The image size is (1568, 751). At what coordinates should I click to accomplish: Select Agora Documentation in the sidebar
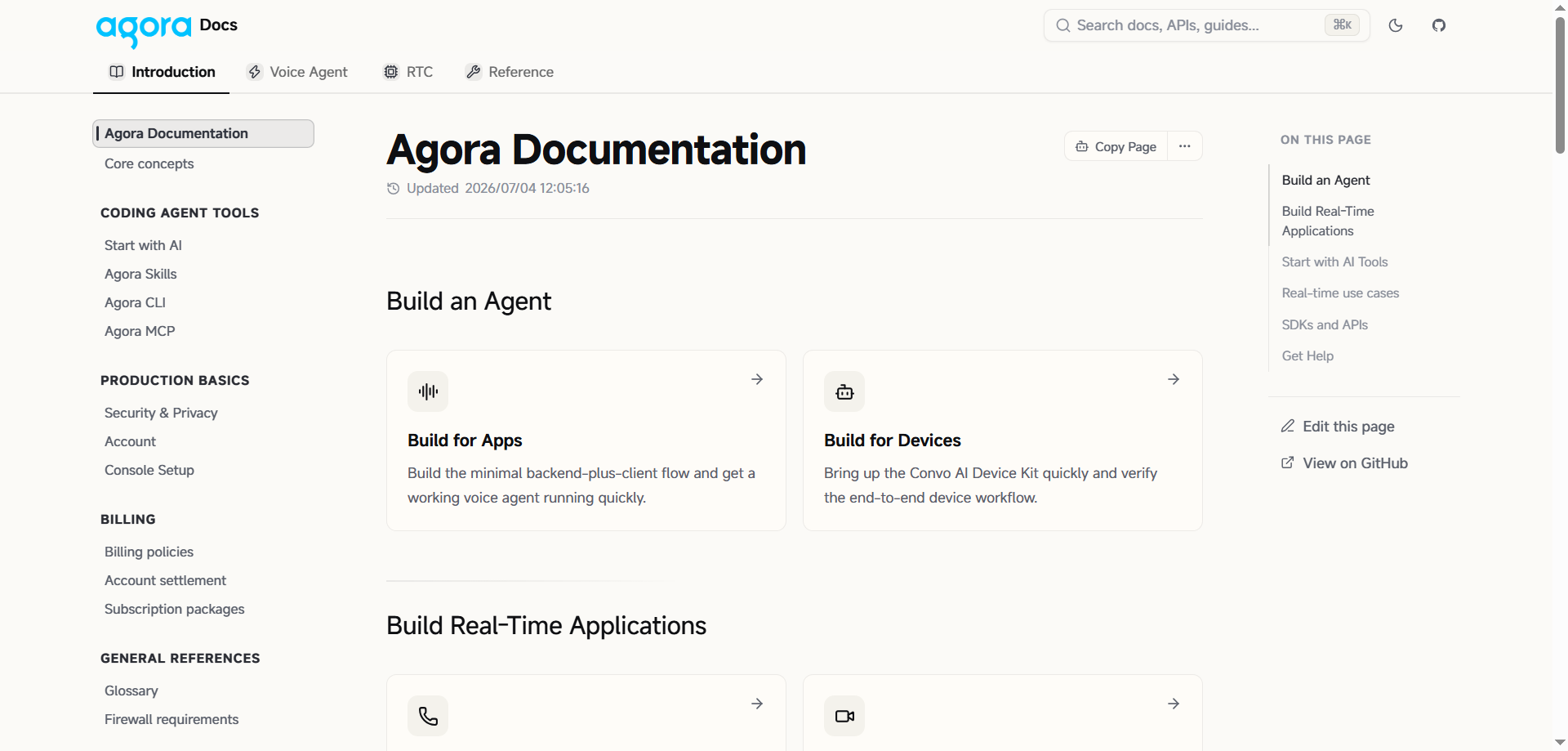click(203, 133)
